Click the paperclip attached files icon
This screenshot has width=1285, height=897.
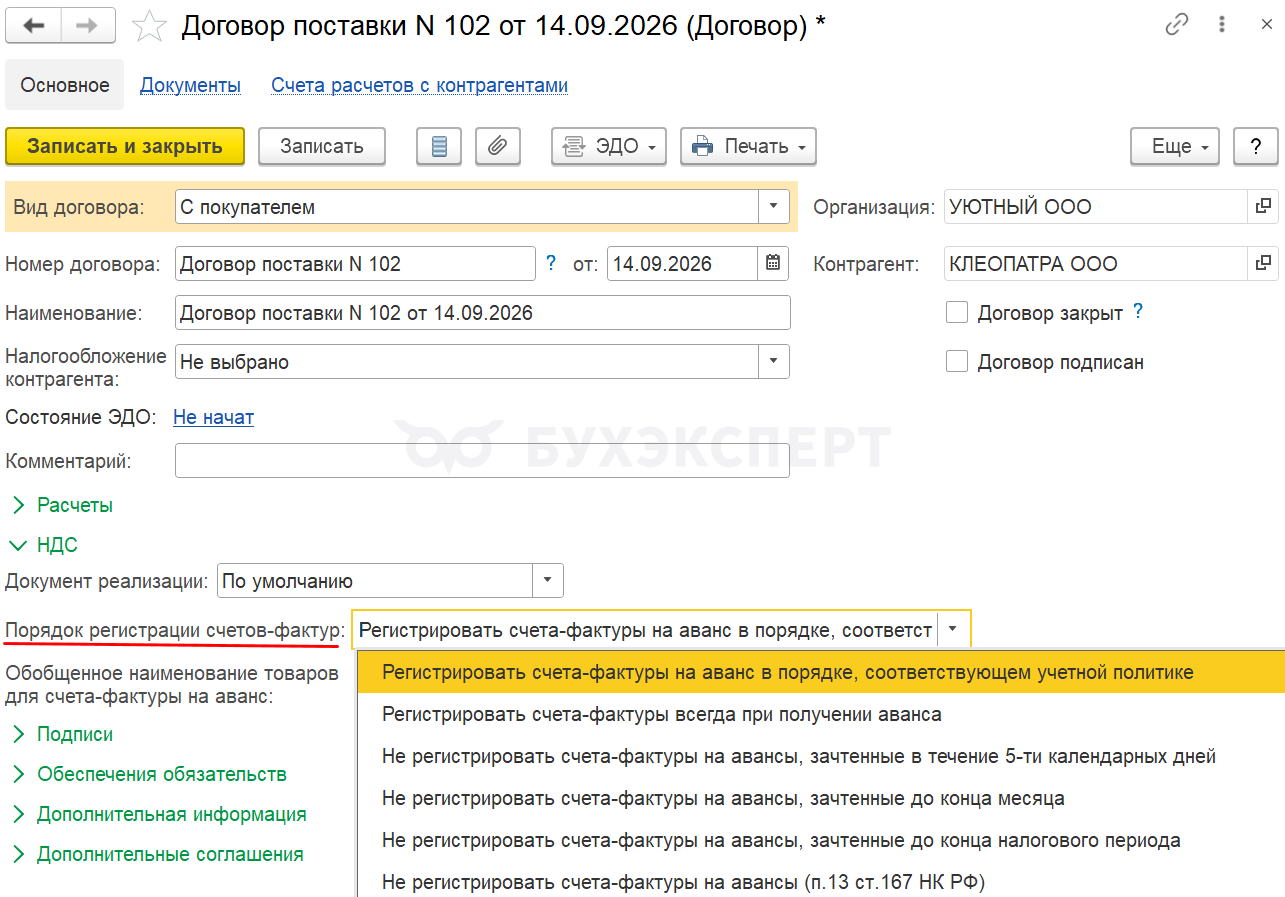coord(497,146)
